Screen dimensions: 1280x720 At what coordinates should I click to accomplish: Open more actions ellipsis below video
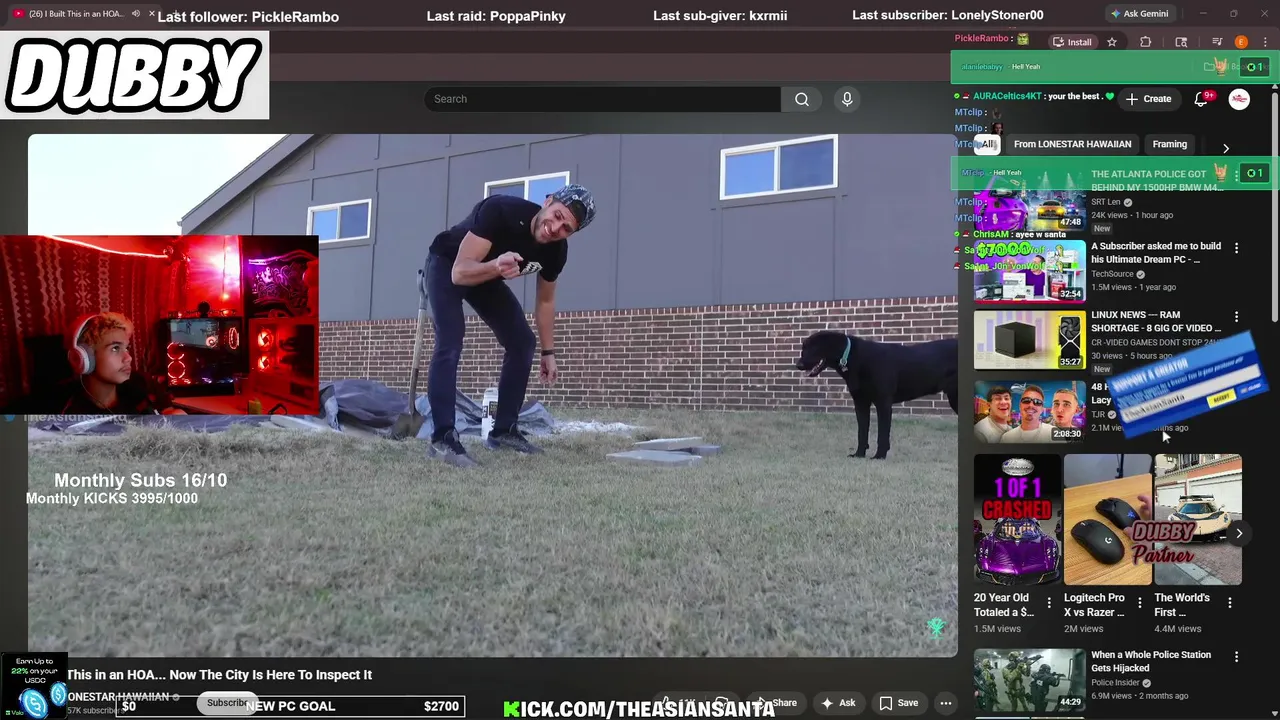click(945, 703)
